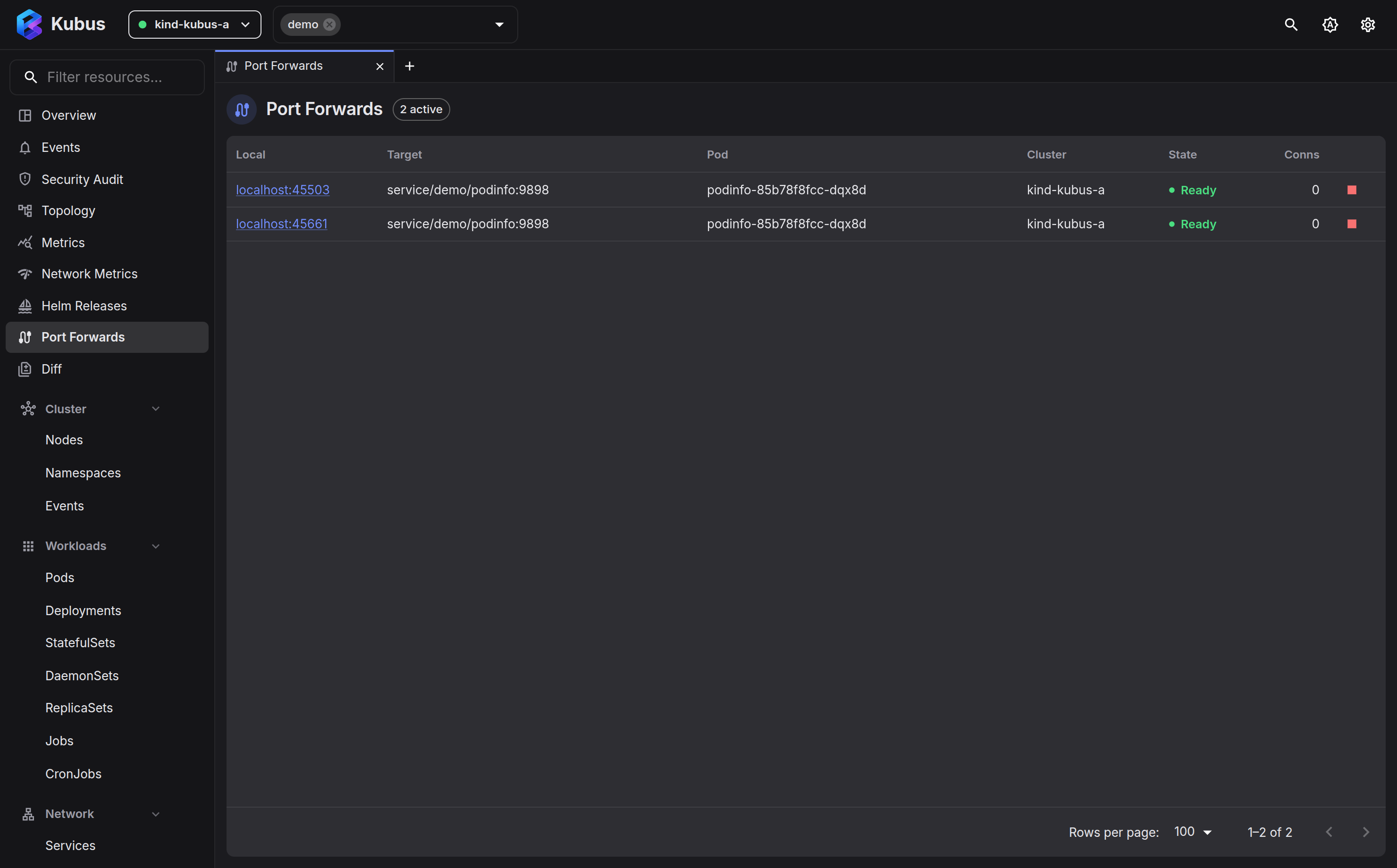Open the localhost:45503 link
Image resolution: width=1397 pixels, height=868 pixels.
tap(283, 190)
